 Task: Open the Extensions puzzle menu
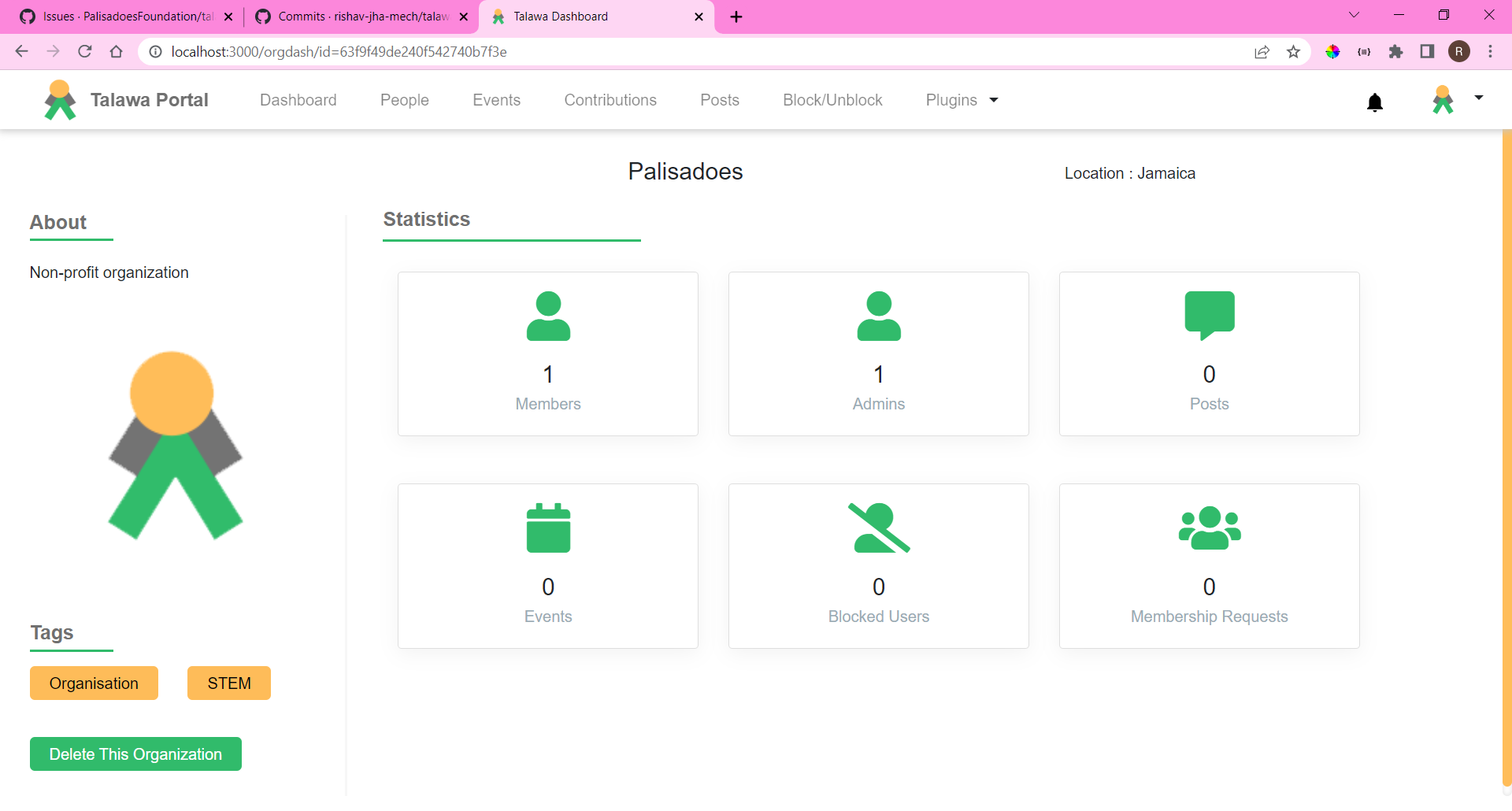pyautogui.click(x=1395, y=52)
